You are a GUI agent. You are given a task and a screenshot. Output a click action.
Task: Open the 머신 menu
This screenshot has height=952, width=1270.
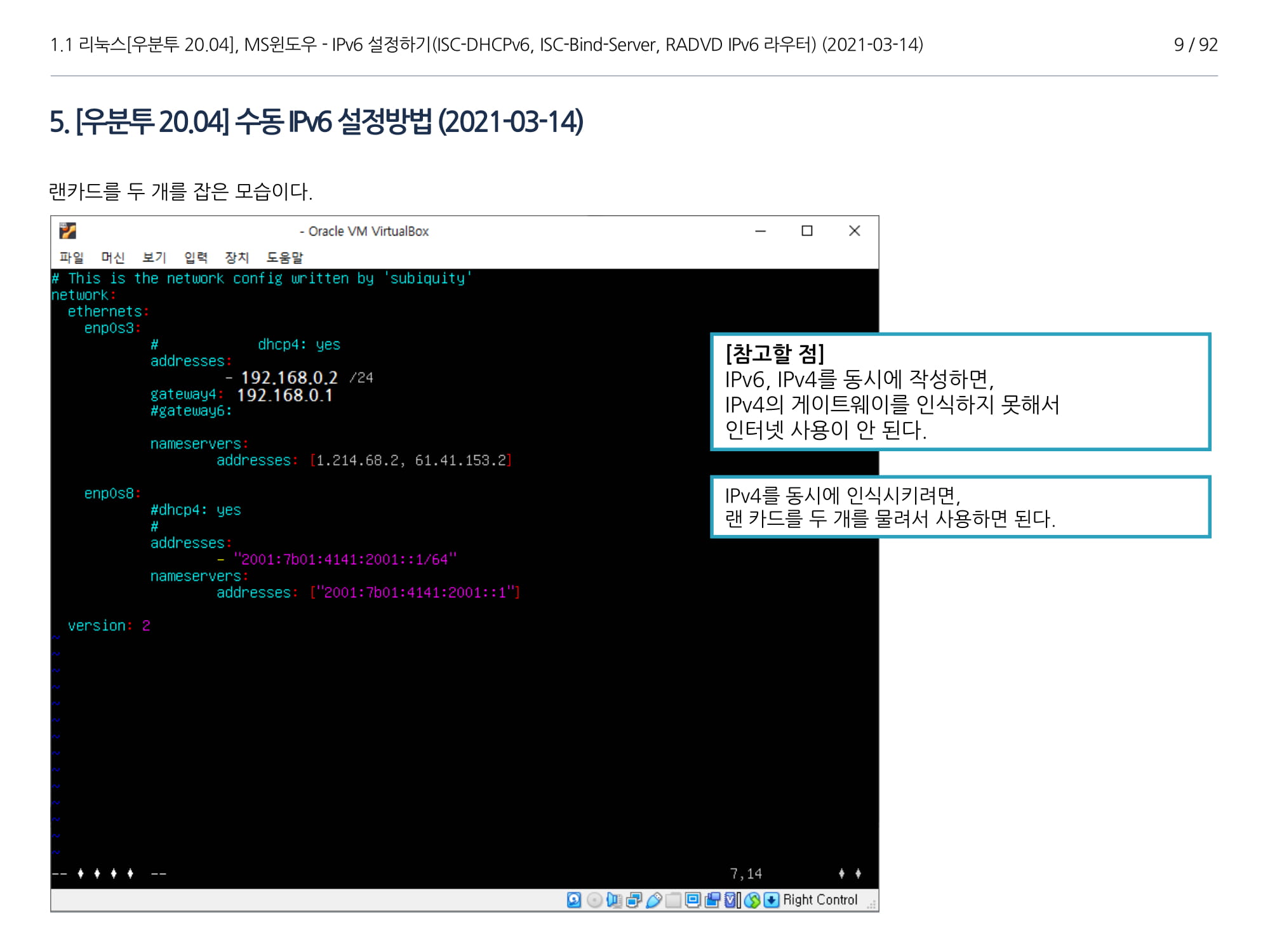click(112, 257)
